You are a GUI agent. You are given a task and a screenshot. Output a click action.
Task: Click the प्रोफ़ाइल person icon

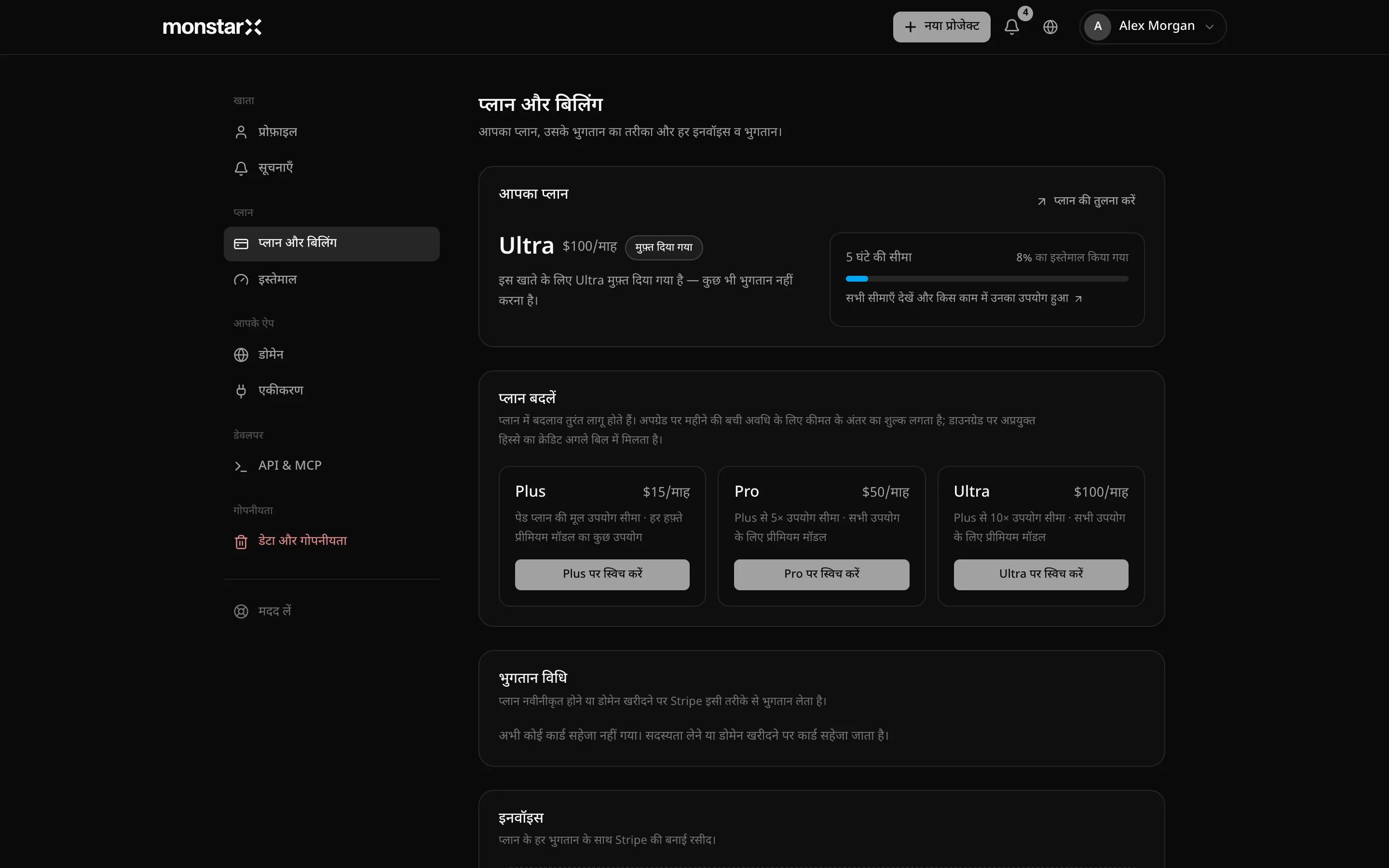[241, 132]
